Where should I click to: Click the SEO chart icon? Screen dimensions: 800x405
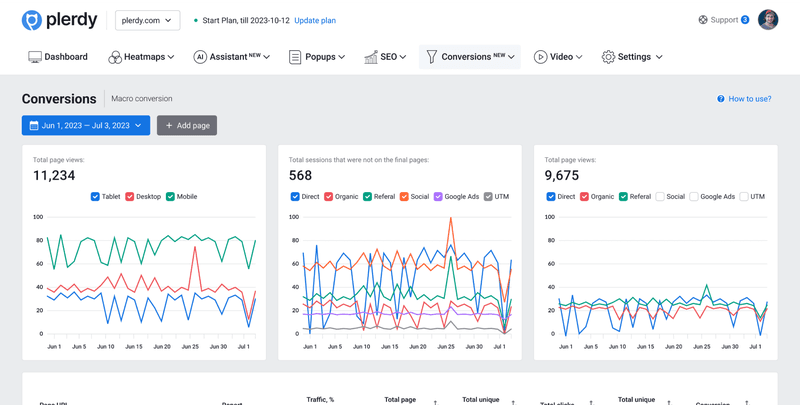click(371, 57)
